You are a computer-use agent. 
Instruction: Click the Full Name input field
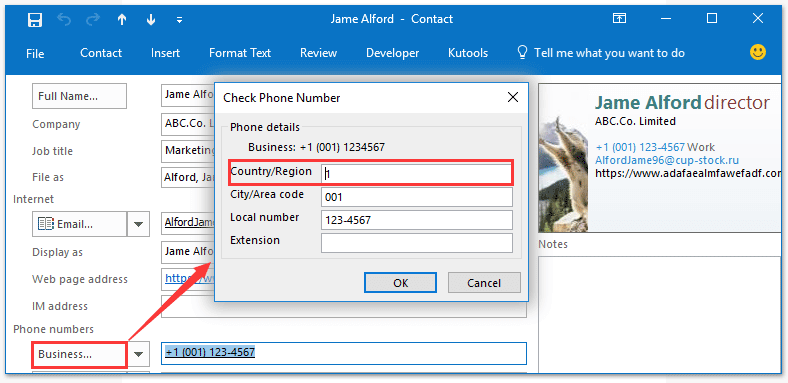[188, 95]
